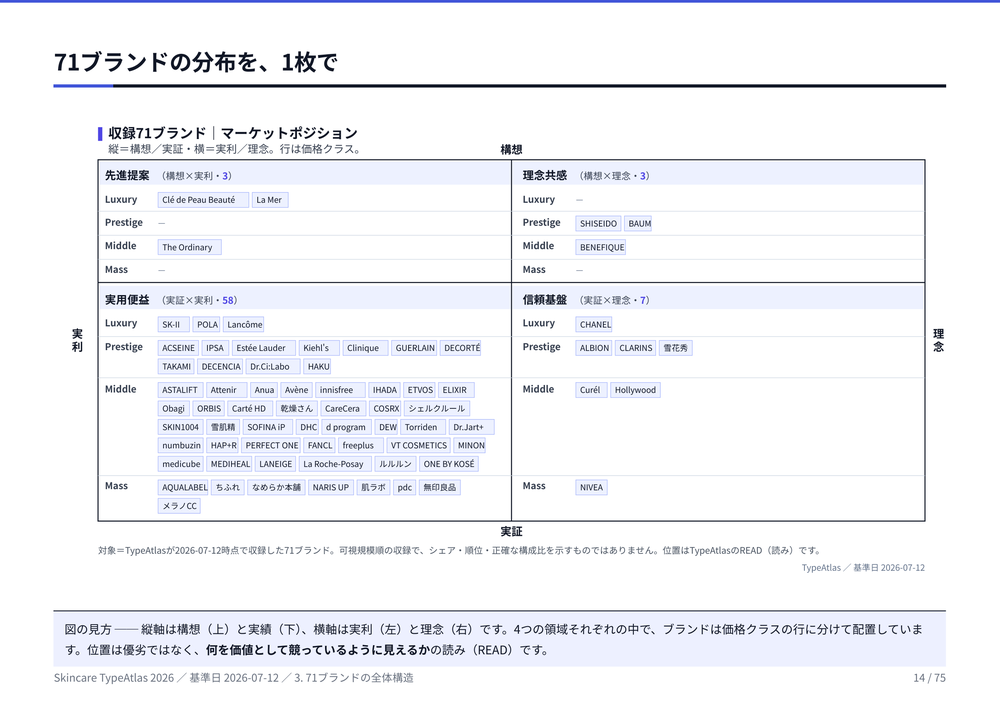Click the DECENCIA brand tag
This screenshot has height=707, width=1000.
click(220, 367)
